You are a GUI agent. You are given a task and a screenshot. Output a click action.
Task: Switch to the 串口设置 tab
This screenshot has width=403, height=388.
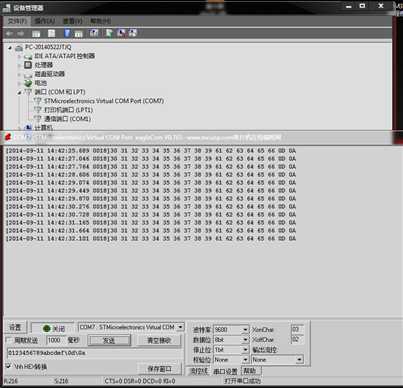click(x=225, y=371)
